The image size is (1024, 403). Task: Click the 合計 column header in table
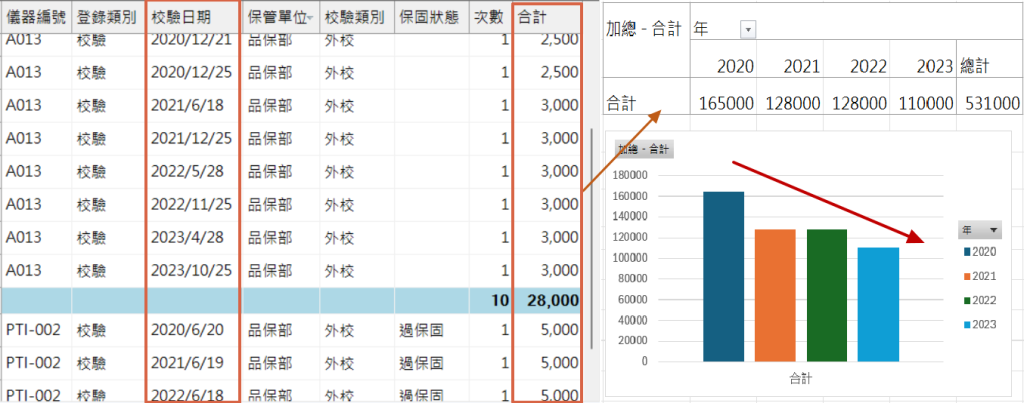pyautogui.click(x=545, y=18)
